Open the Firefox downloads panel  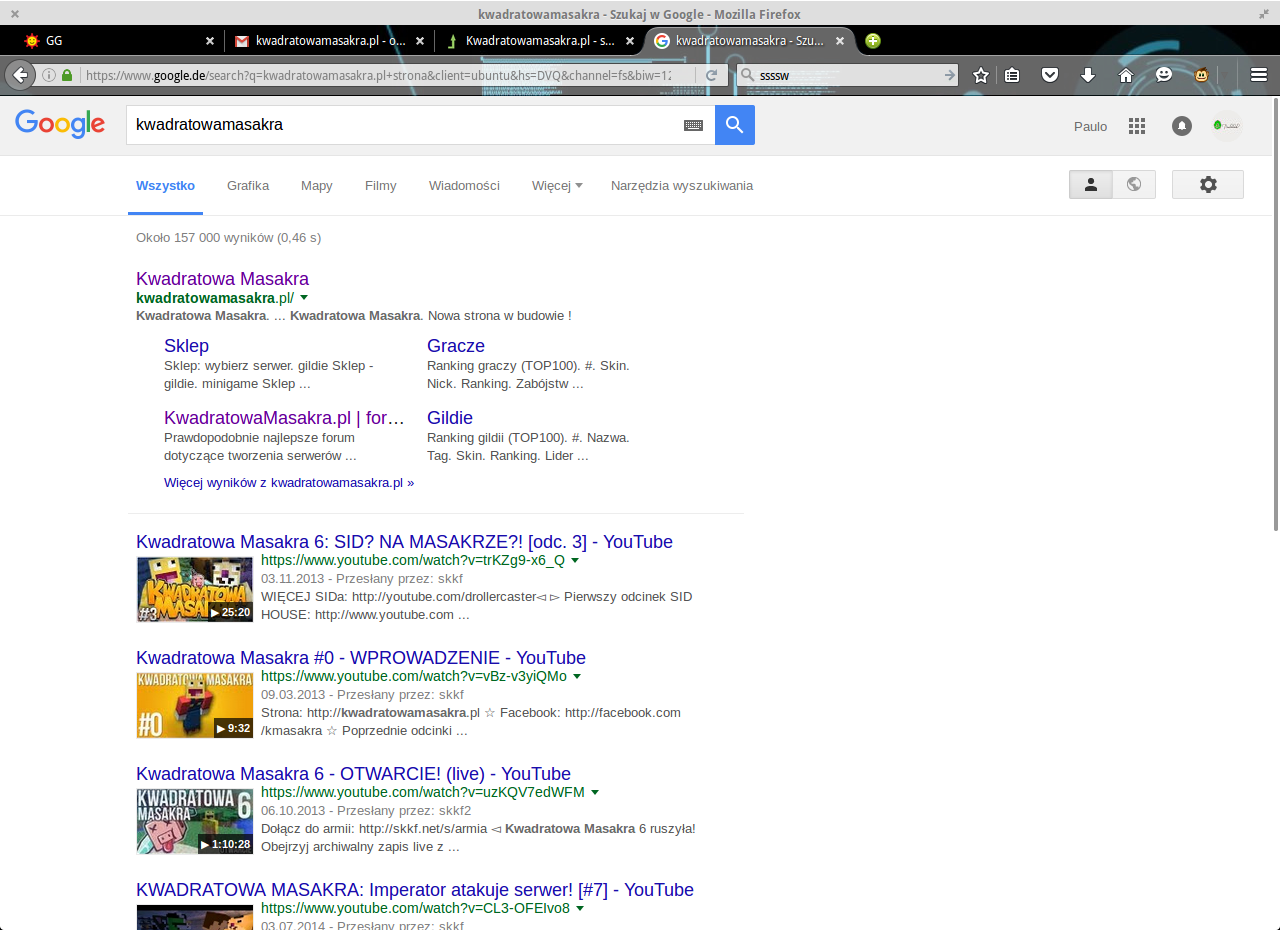pyautogui.click(x=1088, y=75)
